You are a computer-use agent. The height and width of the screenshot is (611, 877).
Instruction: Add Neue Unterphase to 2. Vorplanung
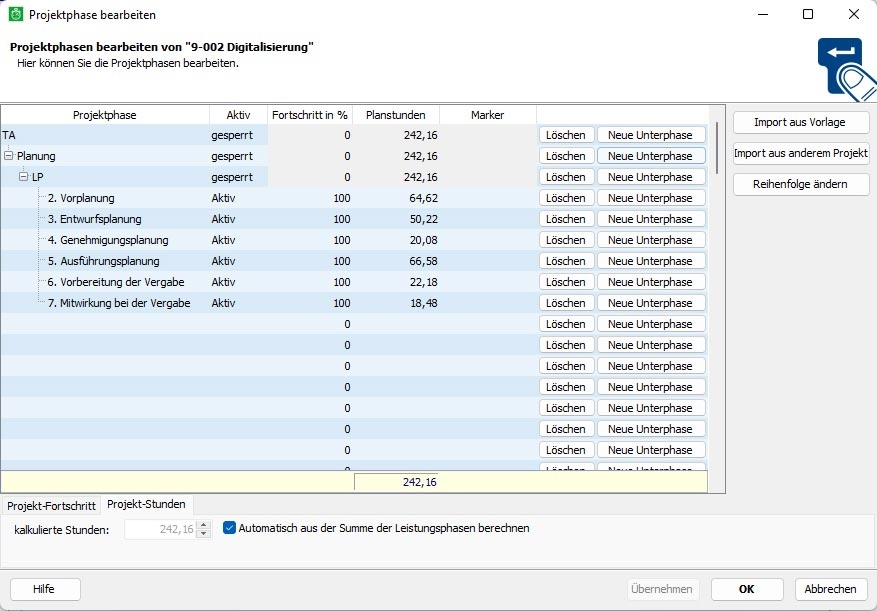coord(650,198)
